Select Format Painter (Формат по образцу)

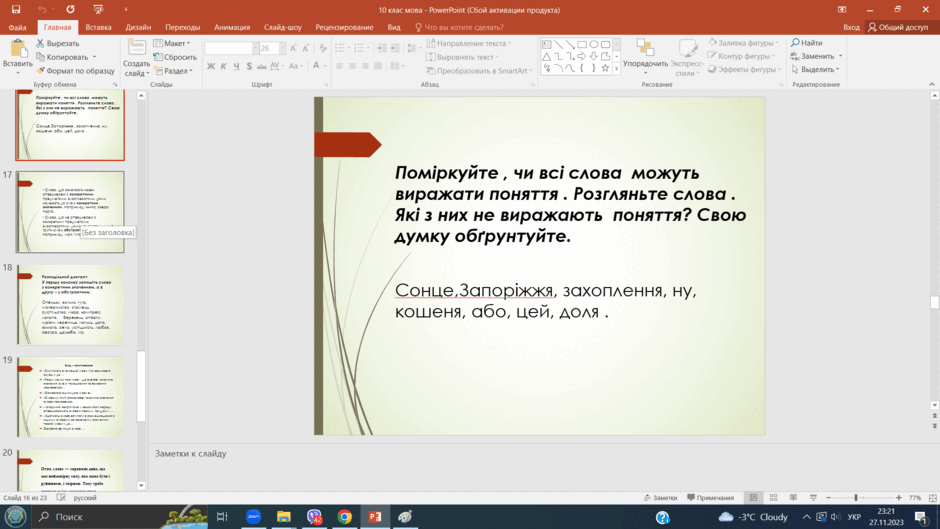[76, 71]
